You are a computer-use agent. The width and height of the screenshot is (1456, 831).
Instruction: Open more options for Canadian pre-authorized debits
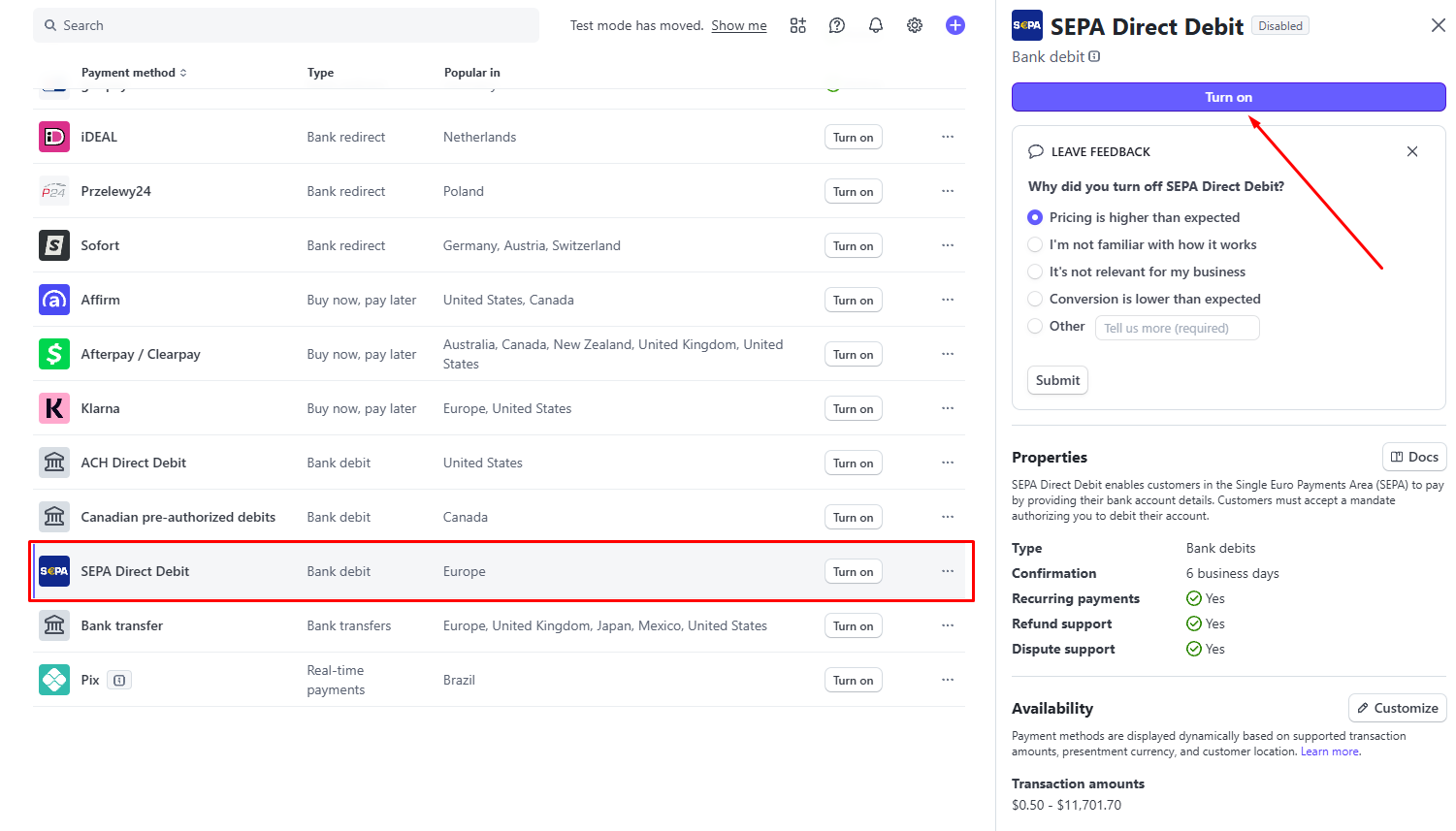[x=948, y=517]
